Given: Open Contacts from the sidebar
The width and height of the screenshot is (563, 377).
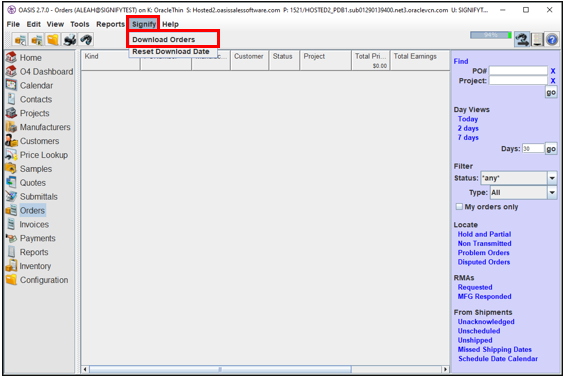Looking at the screenshot, I should pyautogui.click(x=29, y=99).
